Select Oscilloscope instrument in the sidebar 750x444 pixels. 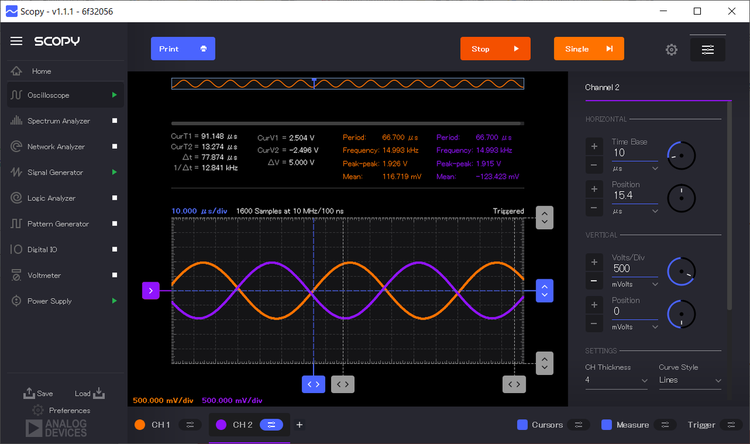coord(66,95)
